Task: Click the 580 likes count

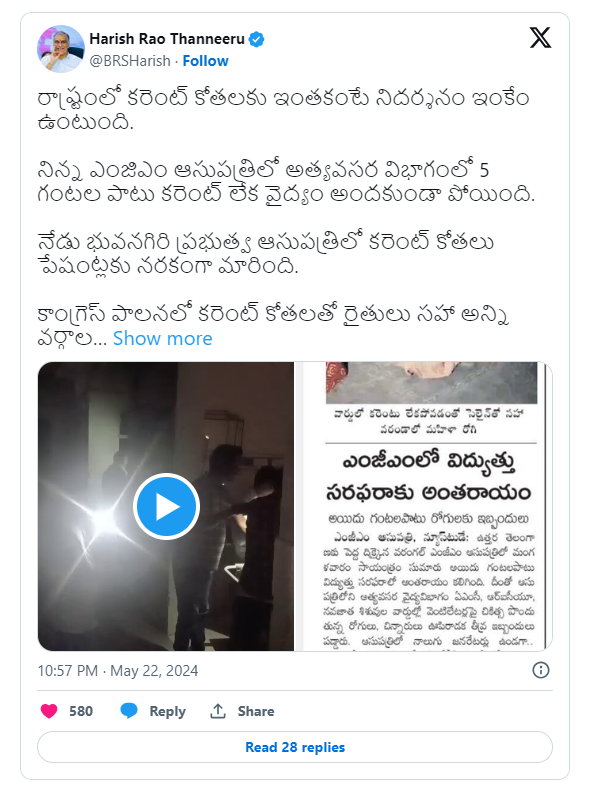Action: click(81, 711)
